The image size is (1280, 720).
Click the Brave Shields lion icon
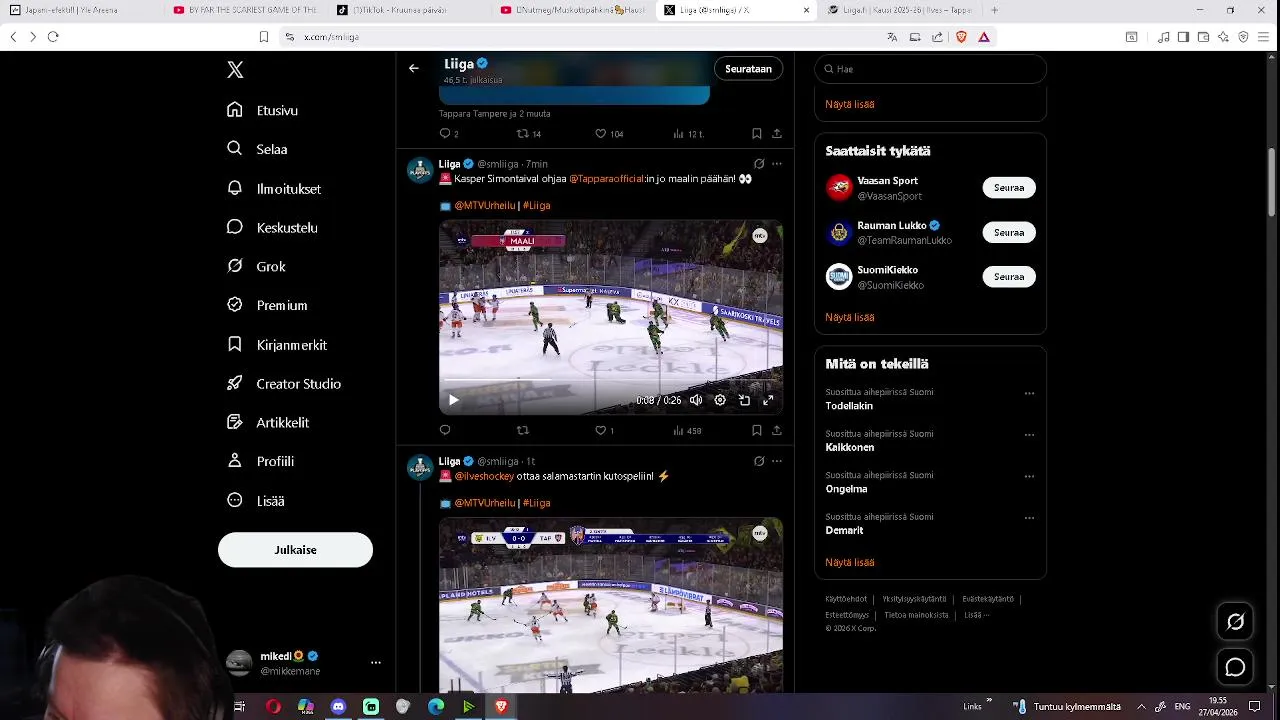(961, 37)
